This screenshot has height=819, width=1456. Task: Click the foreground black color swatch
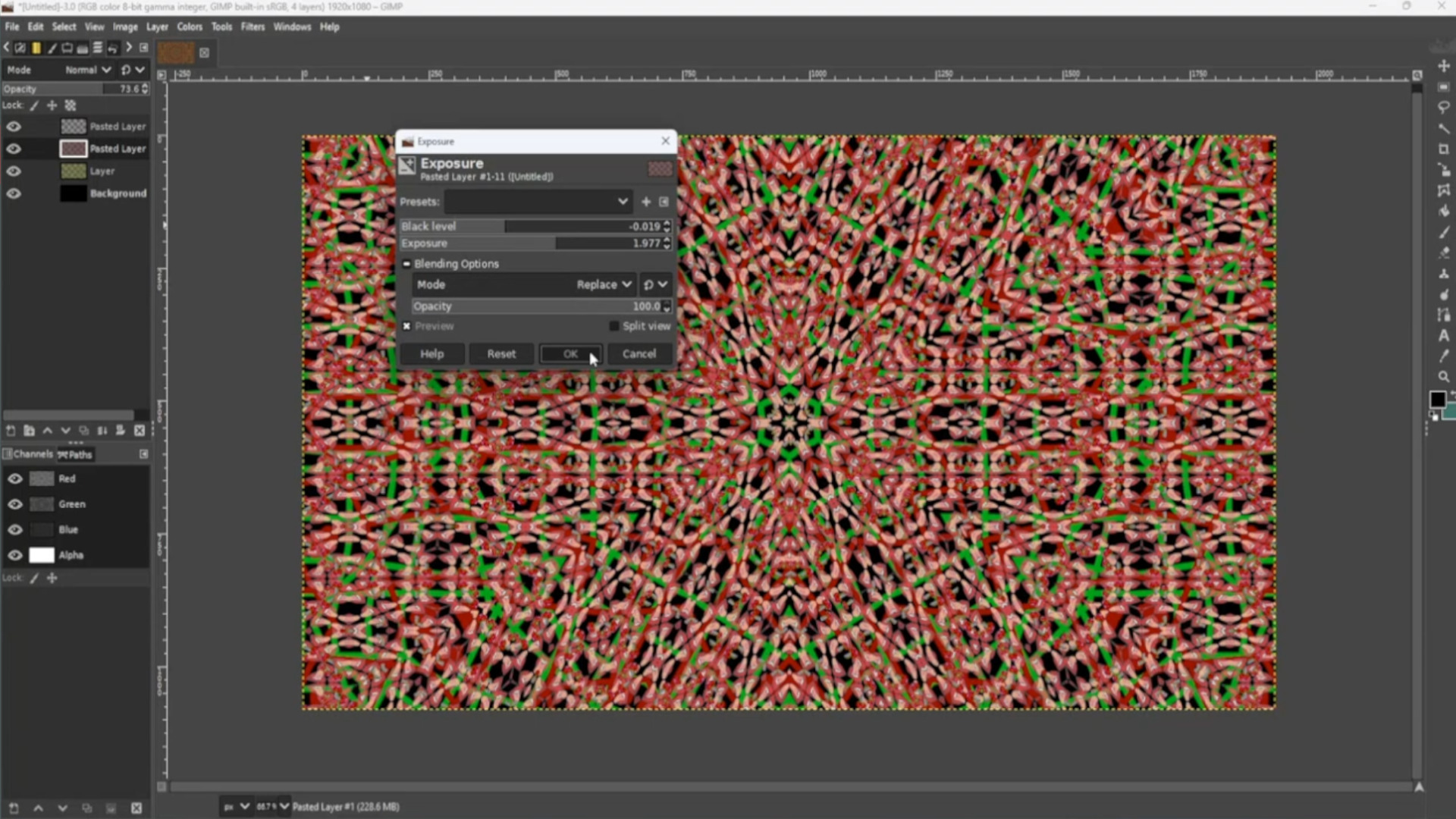pos(1436,400)
